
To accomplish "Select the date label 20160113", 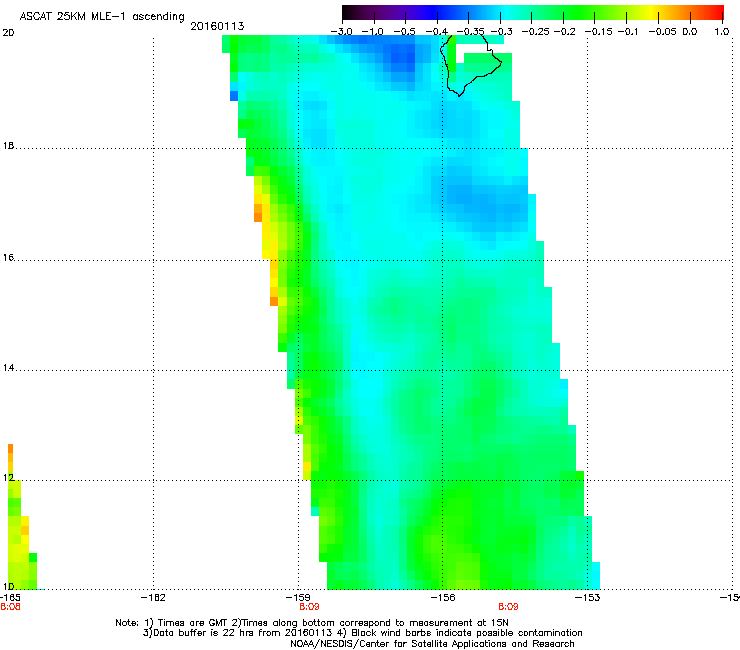I will 217,26.
